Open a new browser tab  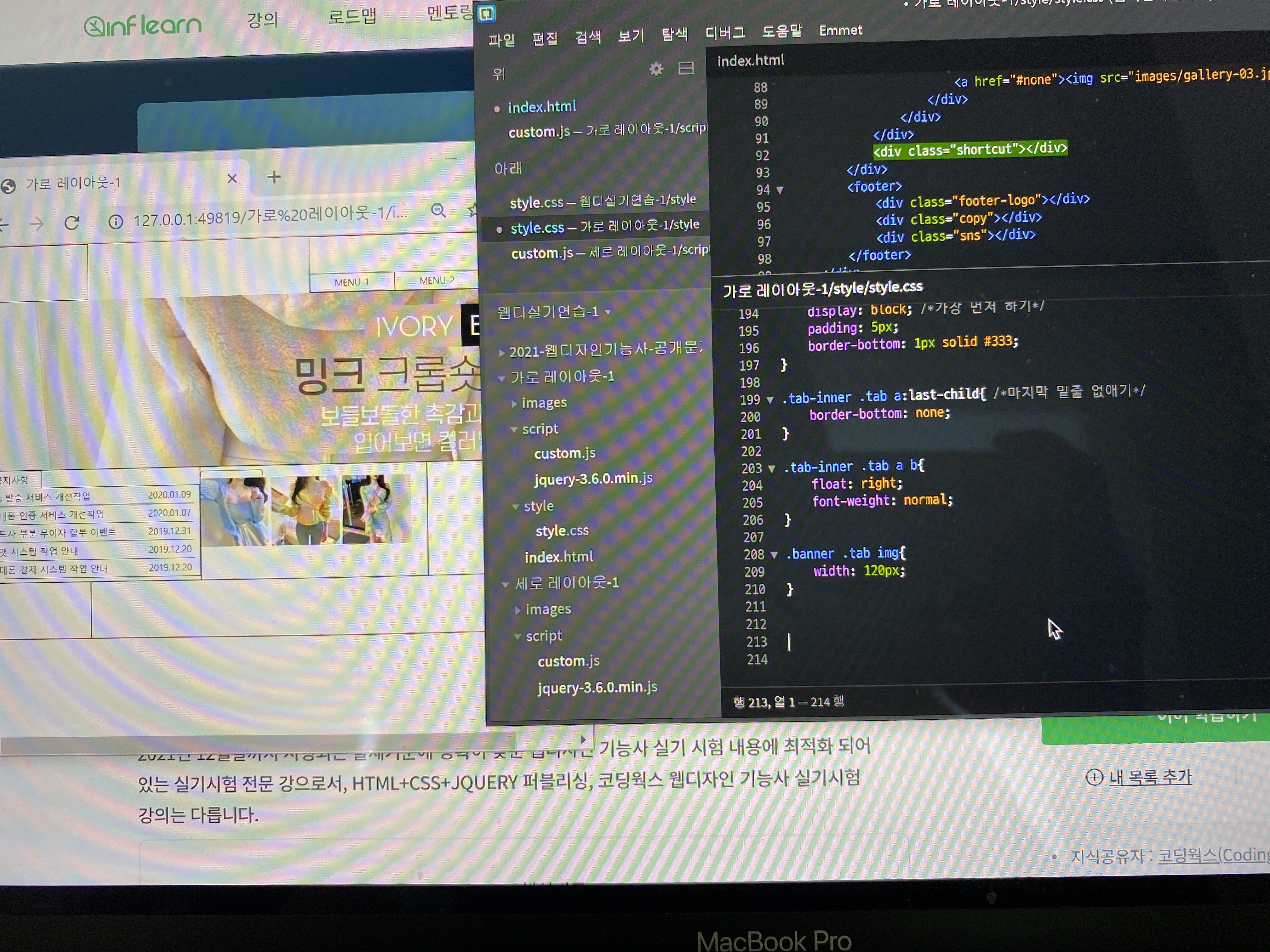click(274, 177)
